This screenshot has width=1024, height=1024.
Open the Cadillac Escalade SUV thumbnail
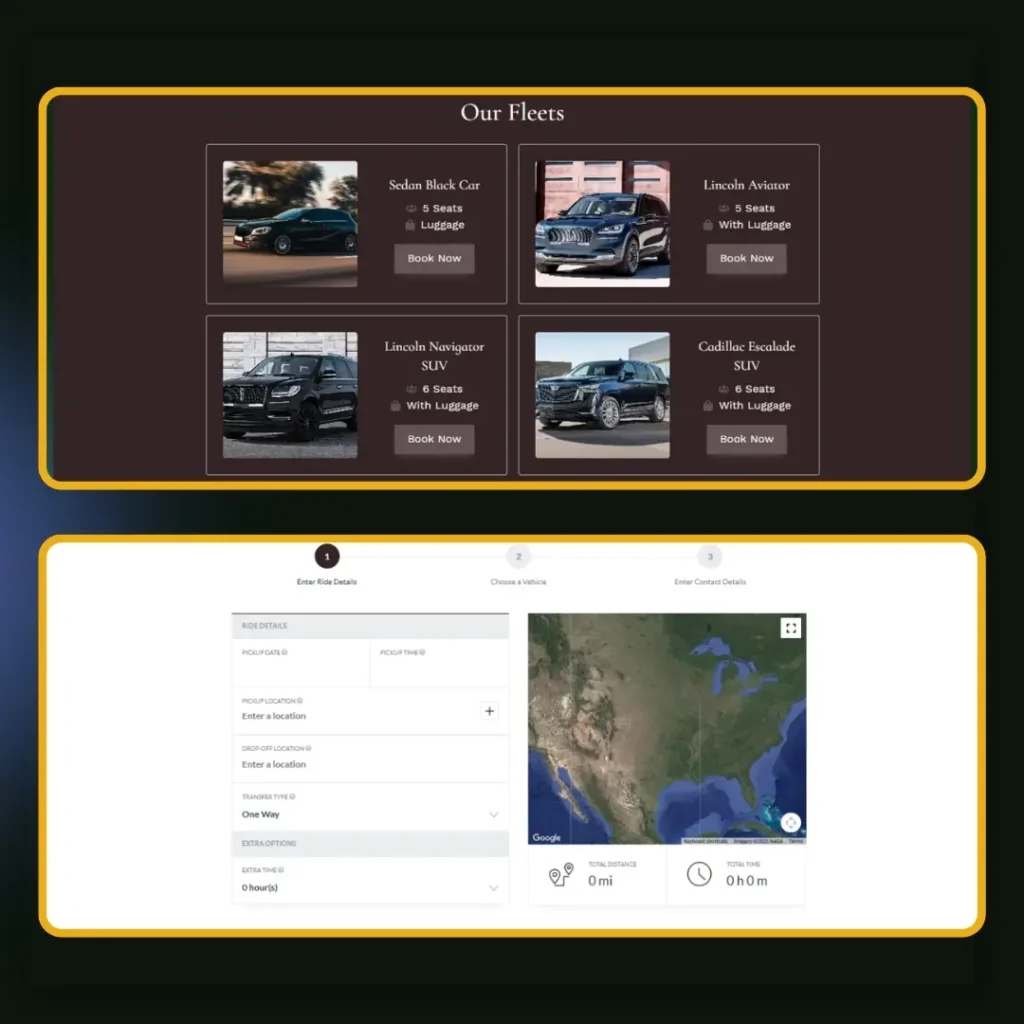[602, 395]
